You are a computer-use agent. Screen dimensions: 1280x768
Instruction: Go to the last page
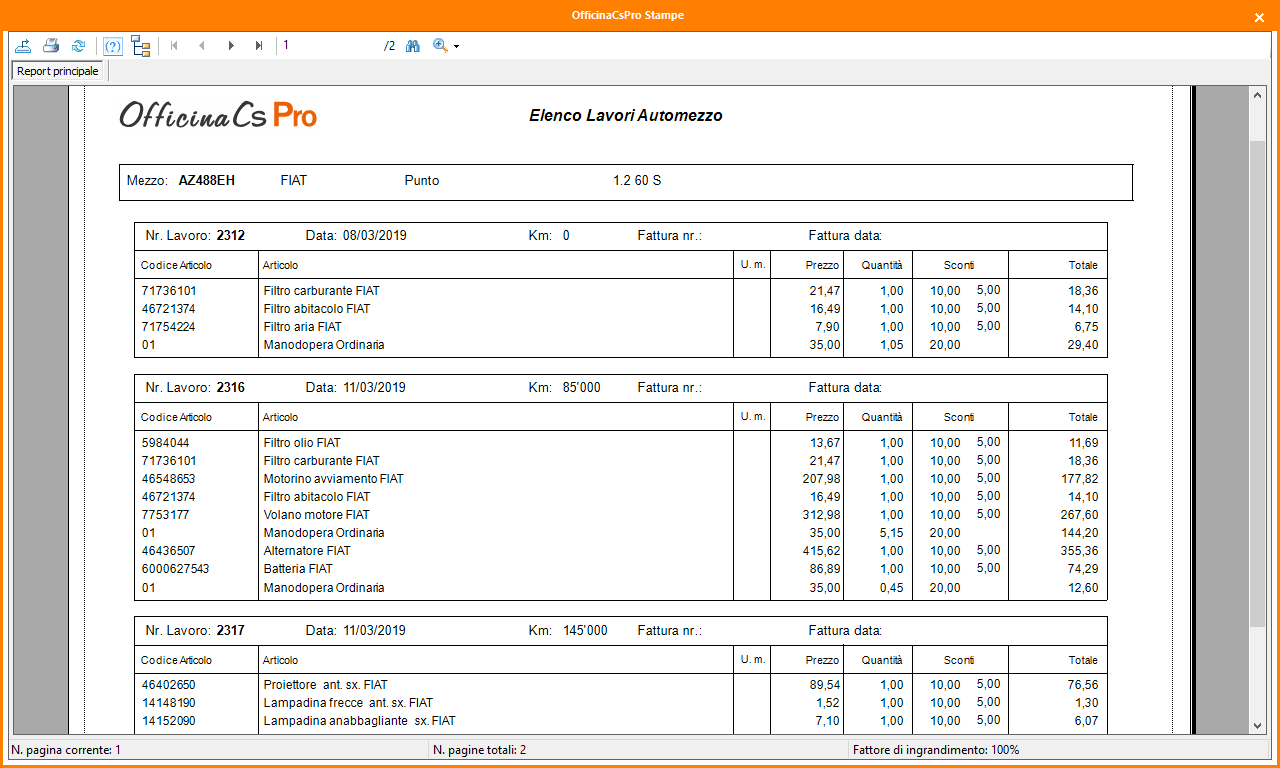[259, 45]
